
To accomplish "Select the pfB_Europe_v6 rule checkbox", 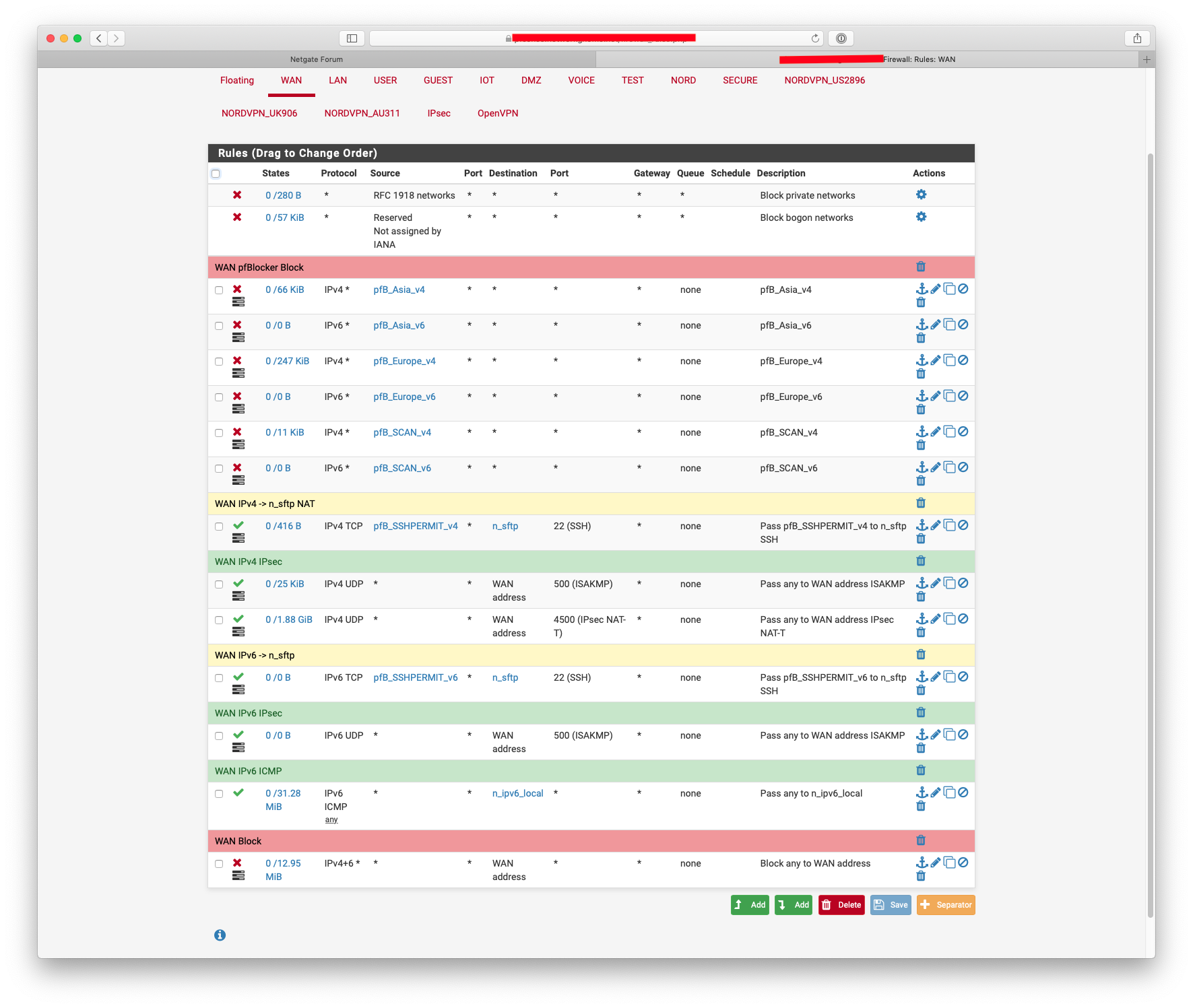I will point(219,397).
